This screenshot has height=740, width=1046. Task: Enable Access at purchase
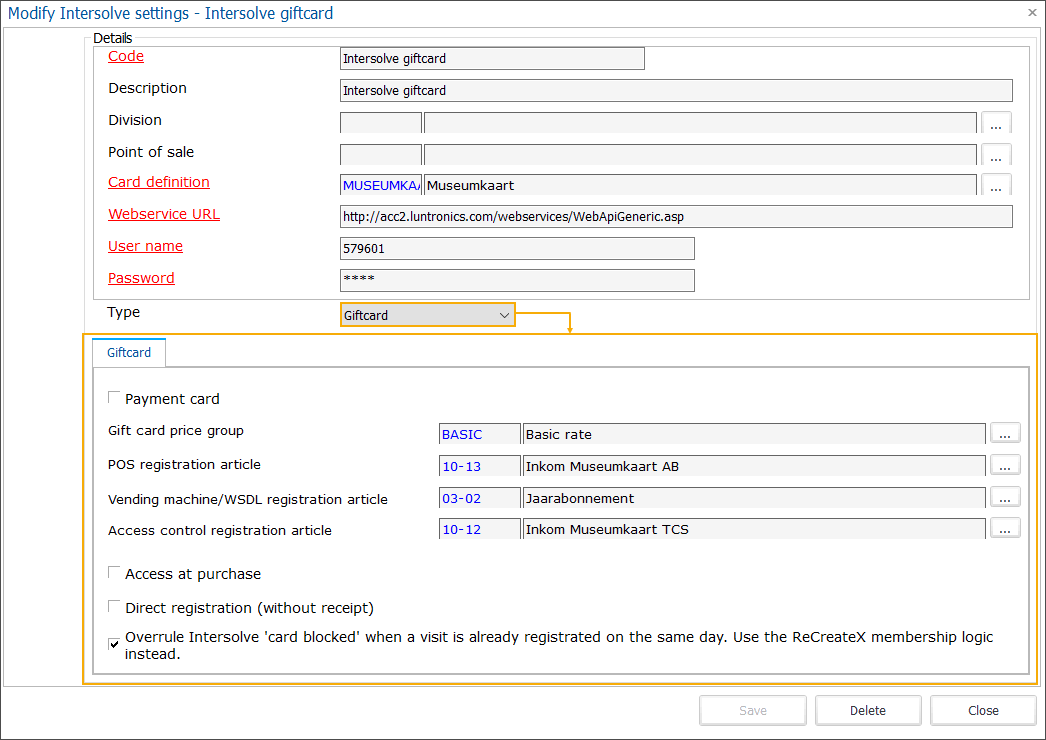point(114,572)
